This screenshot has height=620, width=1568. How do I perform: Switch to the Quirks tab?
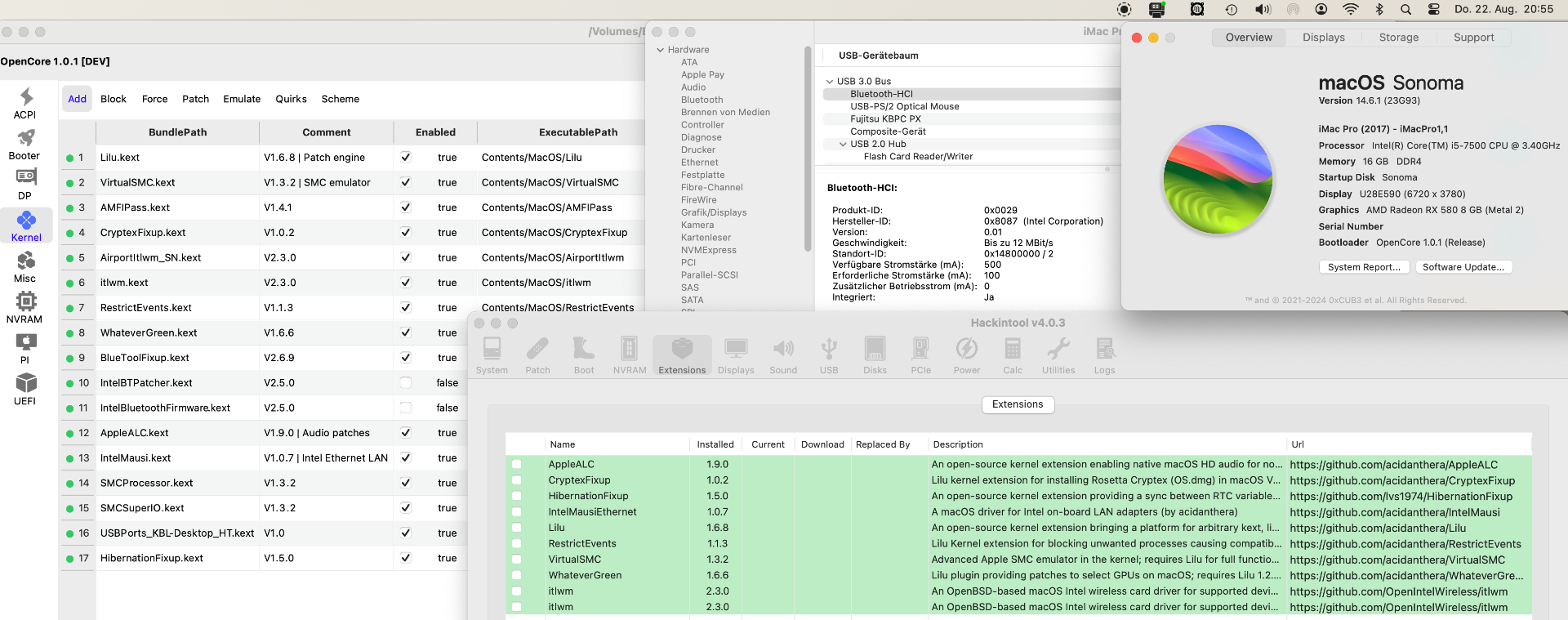(x=291, y=99)
